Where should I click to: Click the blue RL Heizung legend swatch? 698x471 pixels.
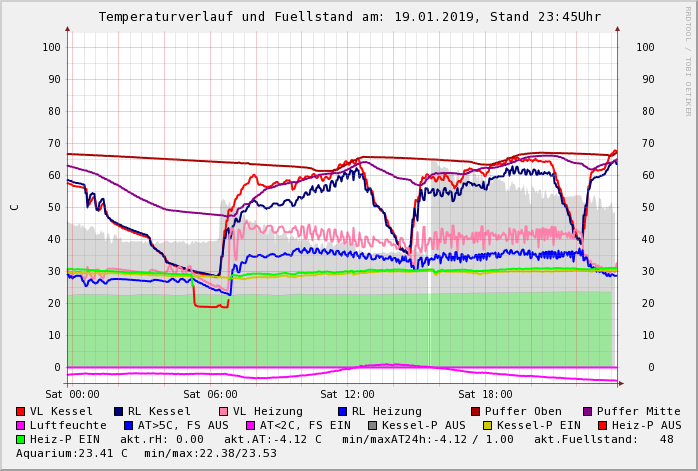(x=342, y=412)
